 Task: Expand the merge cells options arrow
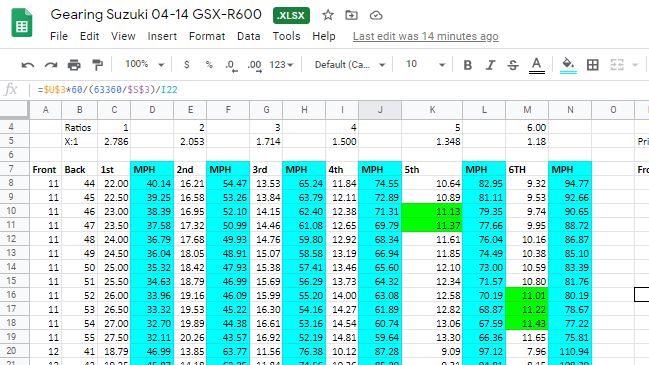[635, 65]
